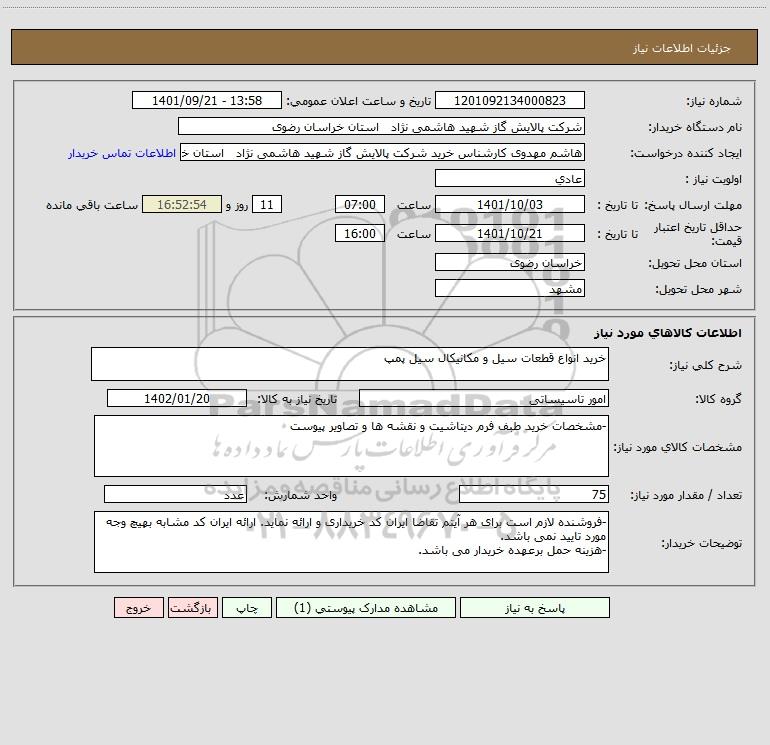Click buyer organization name field

tap(381, 126)
